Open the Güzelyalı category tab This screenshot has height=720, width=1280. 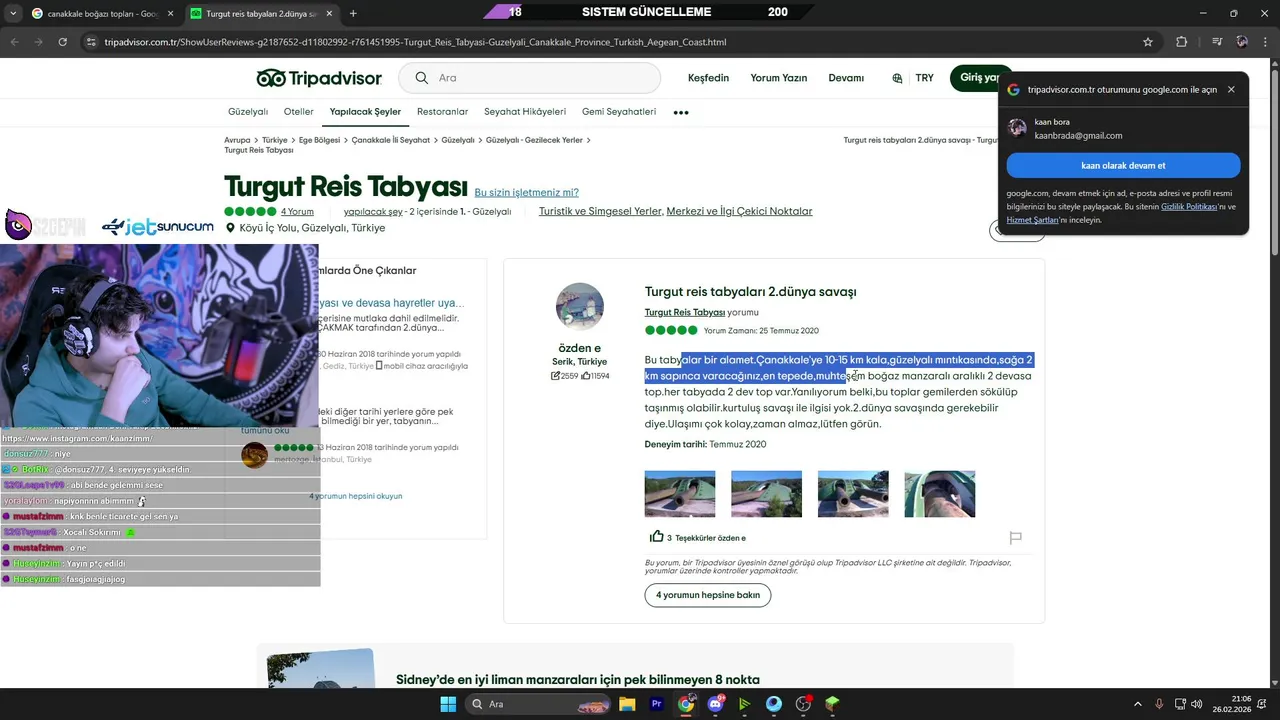248,112
